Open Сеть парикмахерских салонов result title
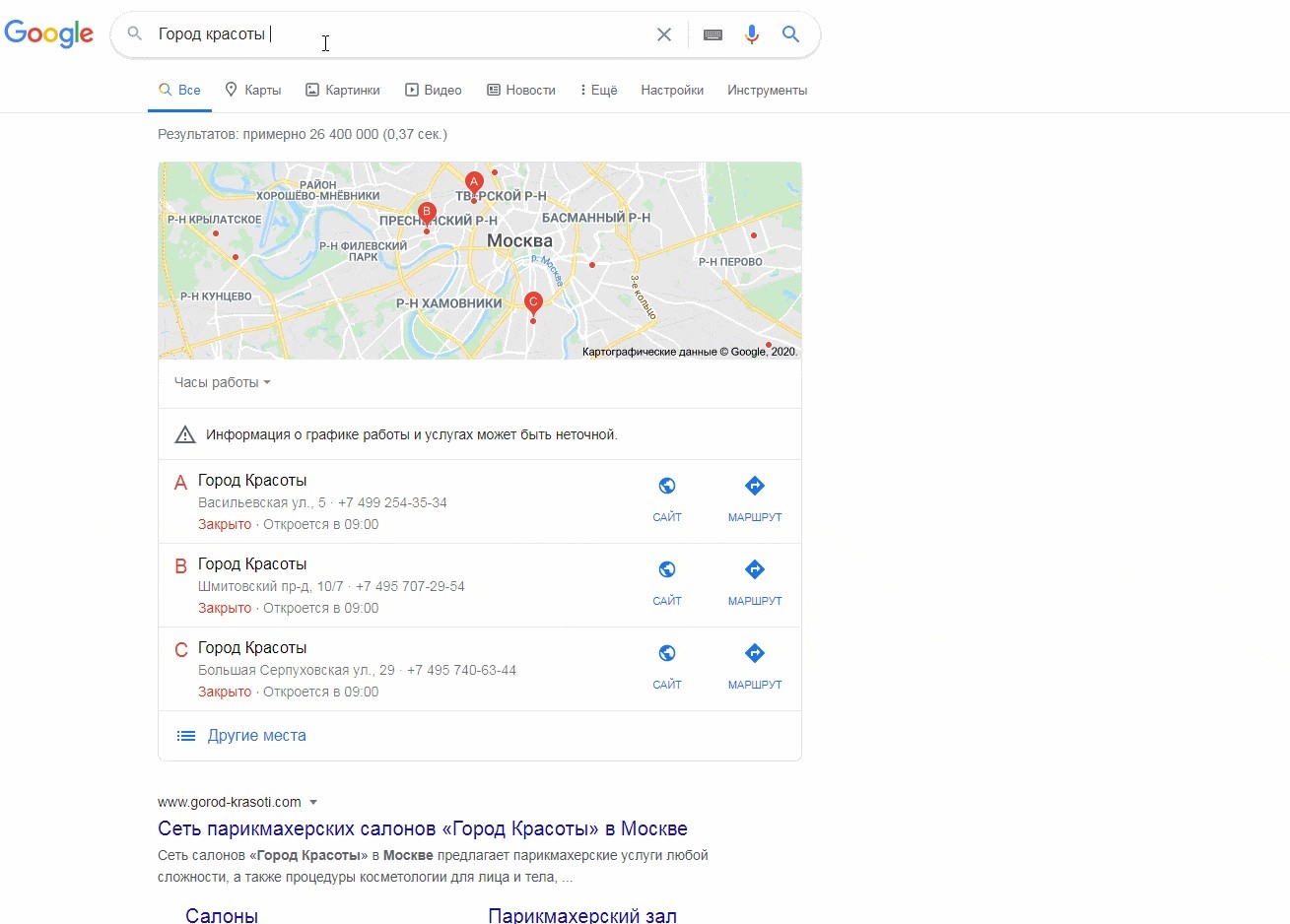 click(x=422, y=828)
